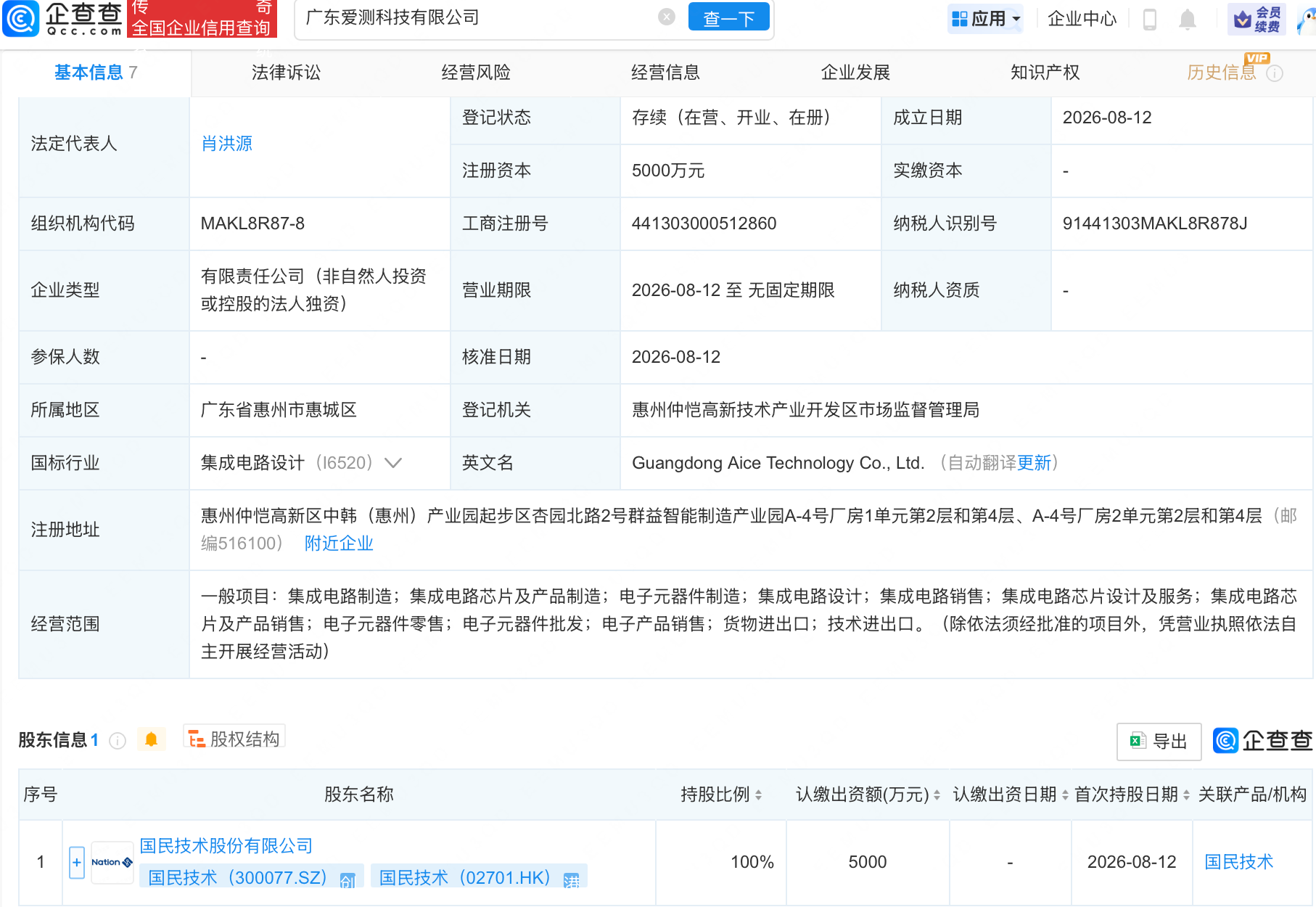This screenshot has width=1316, height=907.
Task: Click the 国民技术（02701.HK) stock tag
Action: [479, 878]
